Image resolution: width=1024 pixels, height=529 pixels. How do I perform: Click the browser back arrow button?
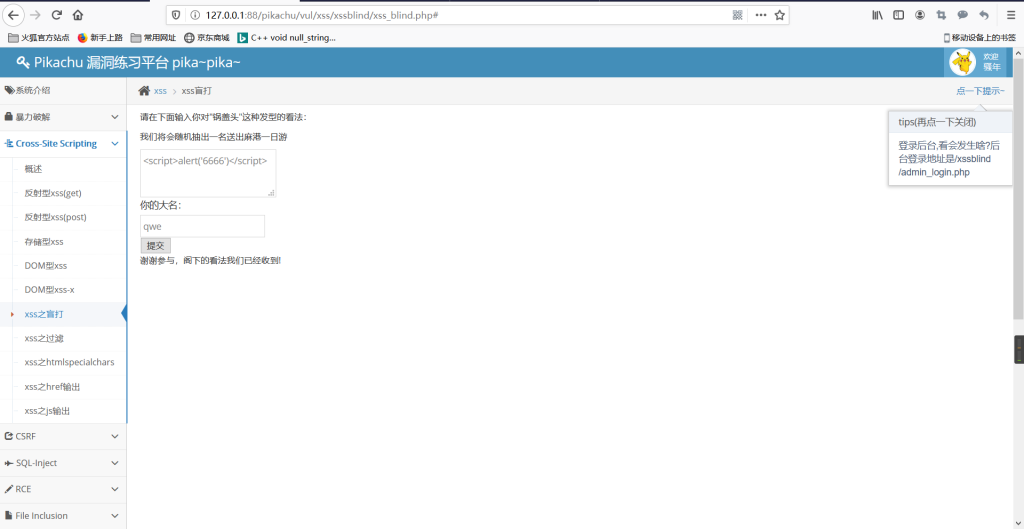tap(14, 15)
